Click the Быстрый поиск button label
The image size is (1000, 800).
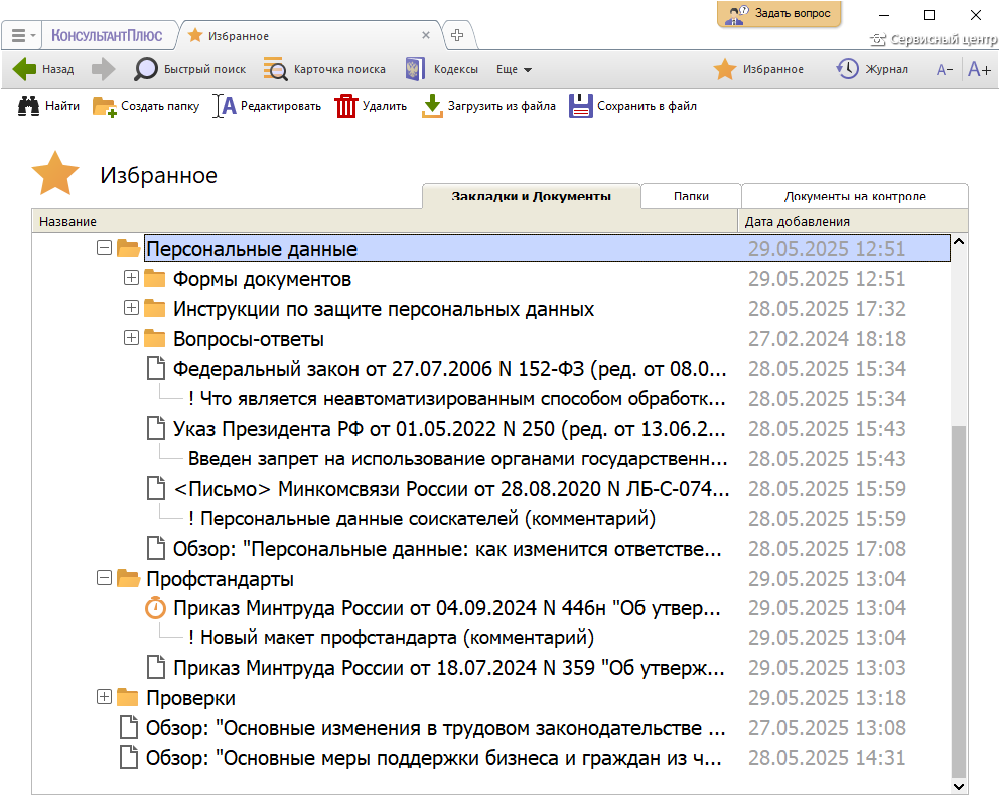click(x=205, y=70)
